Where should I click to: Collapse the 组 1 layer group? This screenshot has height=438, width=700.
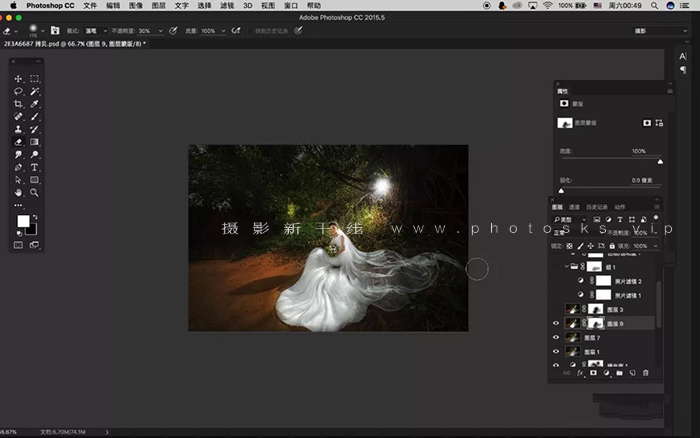tap(566, 267)
